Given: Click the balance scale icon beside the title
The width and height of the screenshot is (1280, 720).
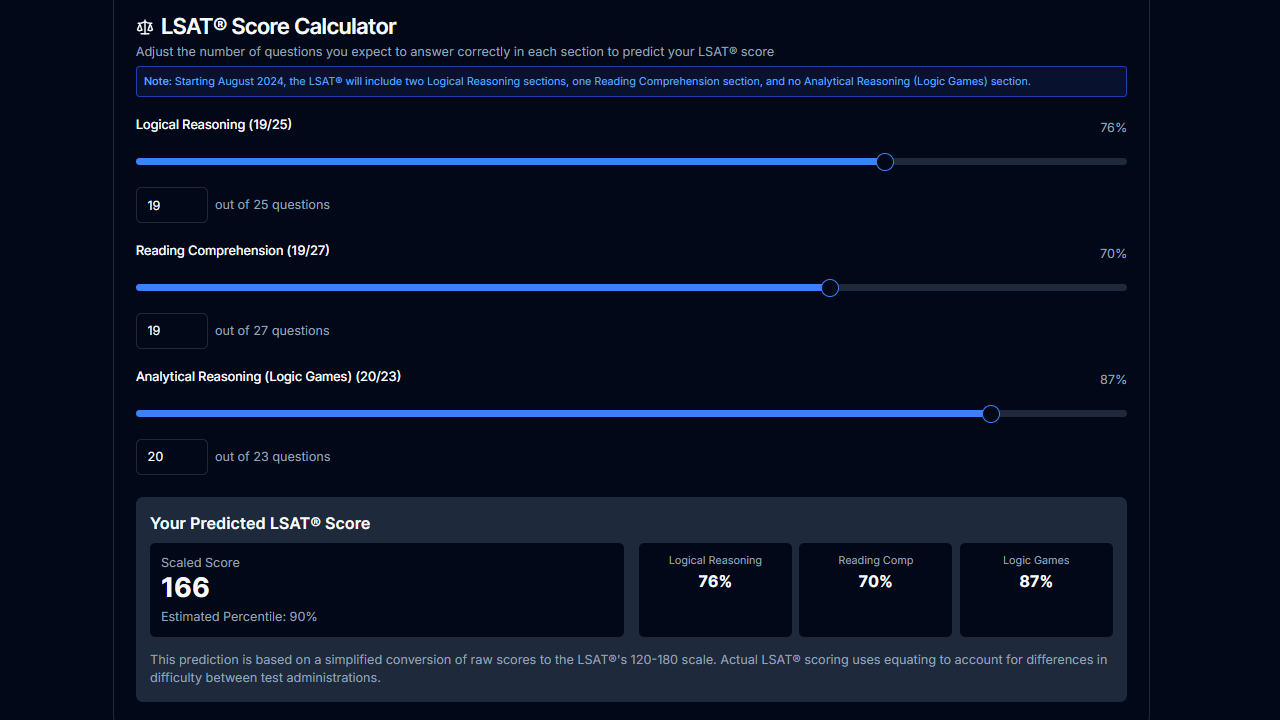Looking at the screenshot, I should pyautogui.click(x=144, y=27).
